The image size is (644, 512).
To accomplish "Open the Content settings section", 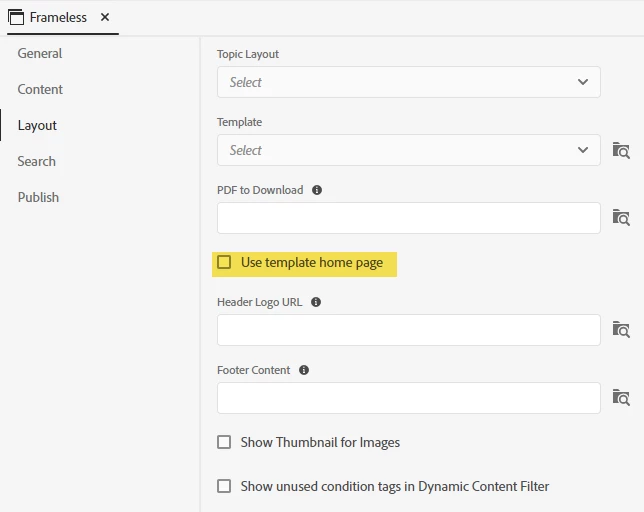I will click(40, 89).
